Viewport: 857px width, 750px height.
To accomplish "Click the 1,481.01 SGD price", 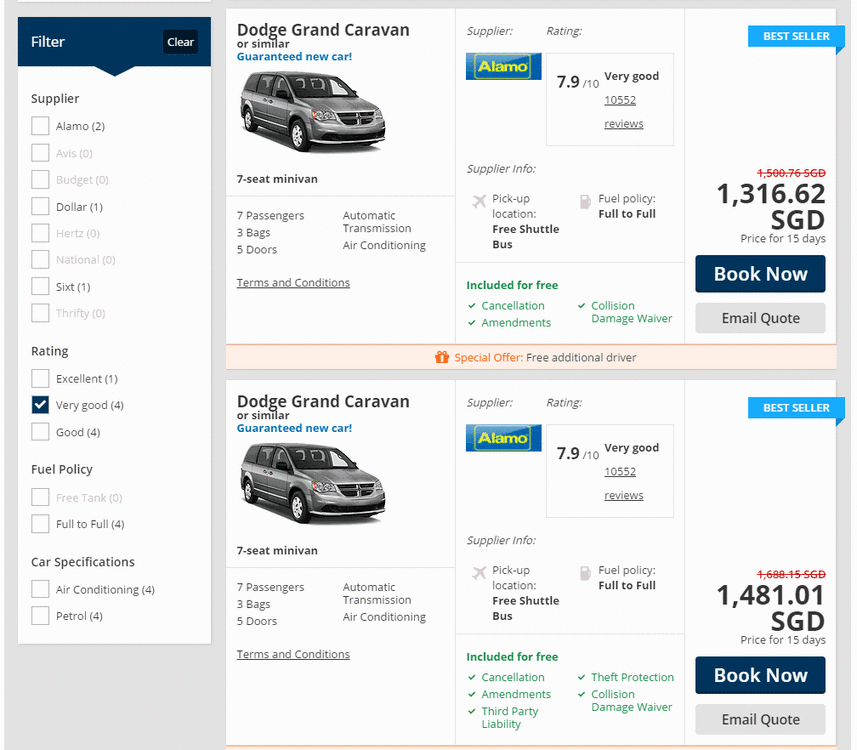I will [771, 608].
